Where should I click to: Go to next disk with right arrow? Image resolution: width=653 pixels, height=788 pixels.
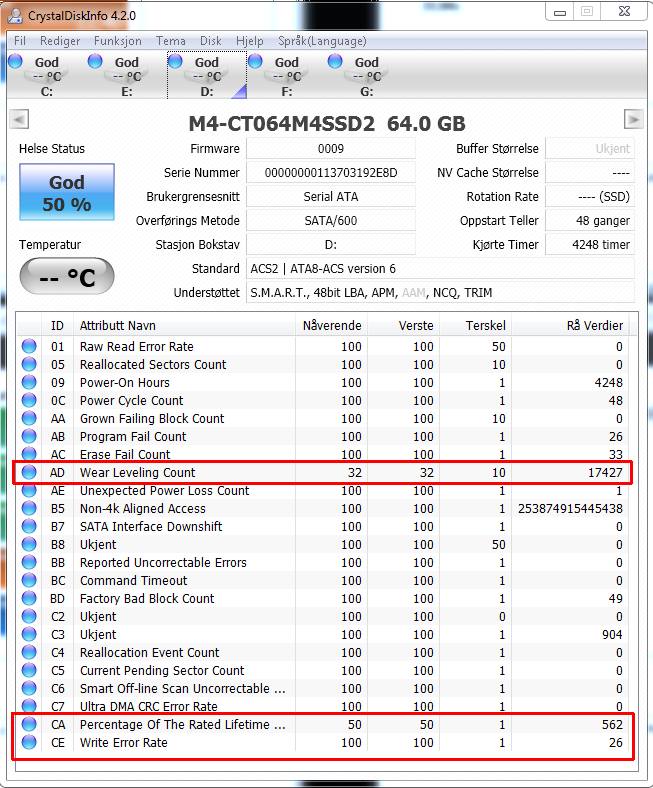[633, 120]
